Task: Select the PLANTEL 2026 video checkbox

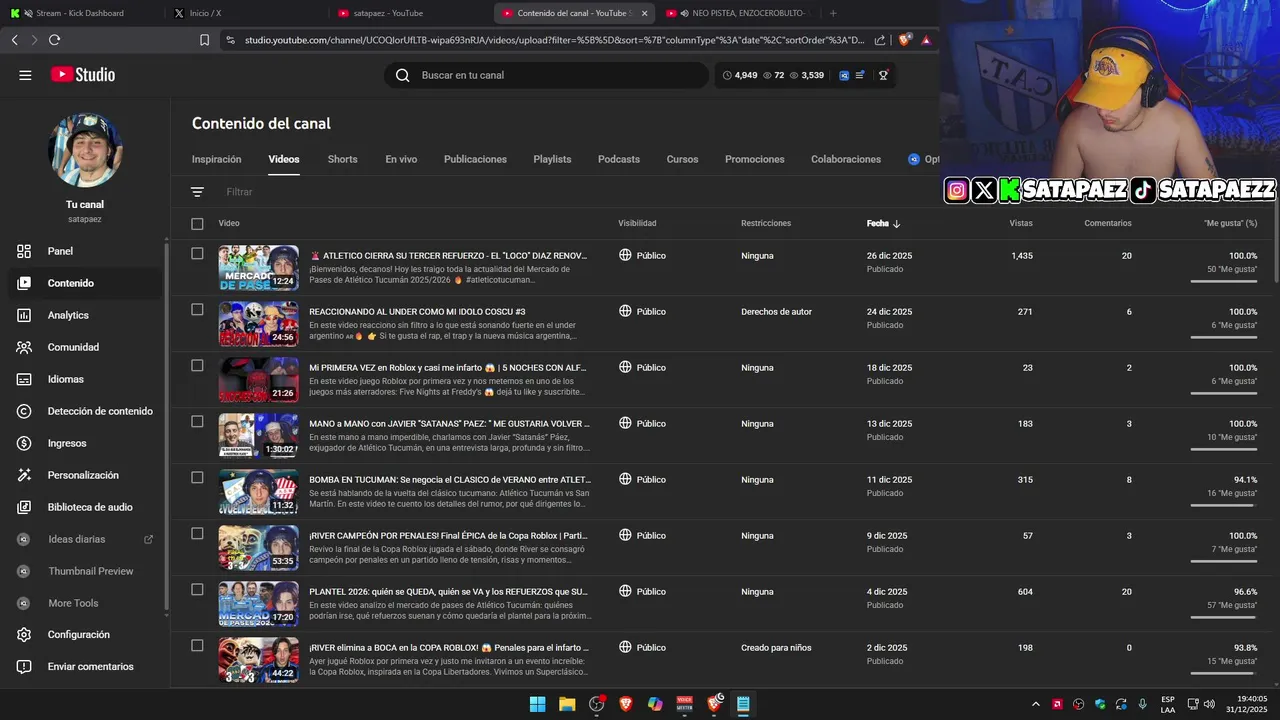Action: (197, 590)
